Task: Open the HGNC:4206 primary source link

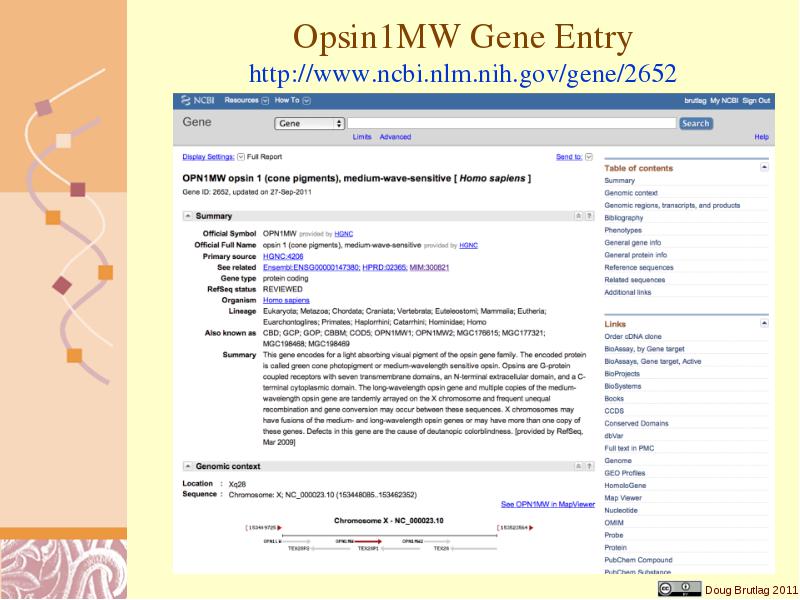Action: point(283,257)
